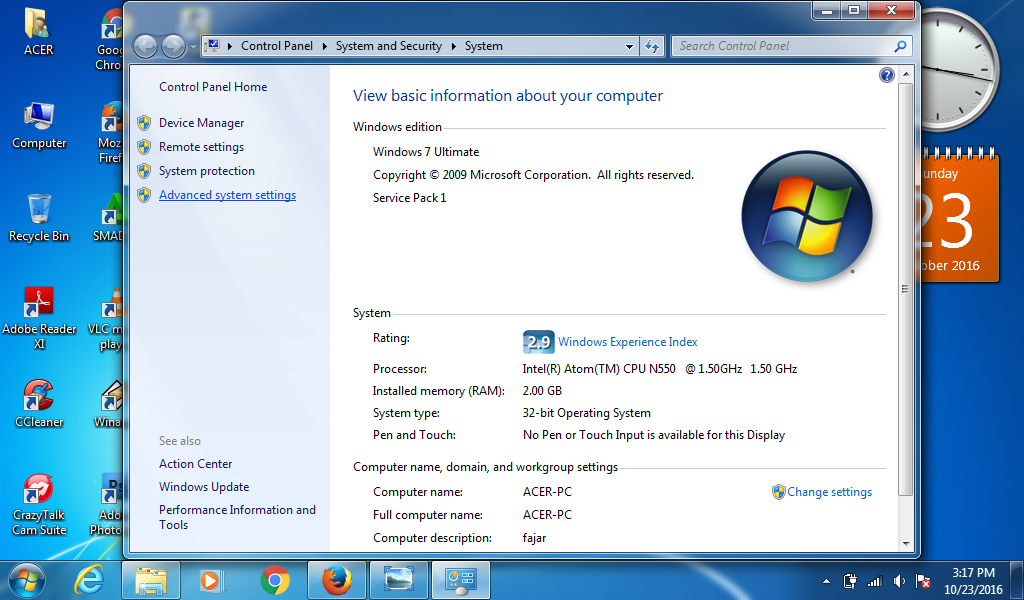Open the picture viewer taskbar item
1024x600 pixels.
398,580
